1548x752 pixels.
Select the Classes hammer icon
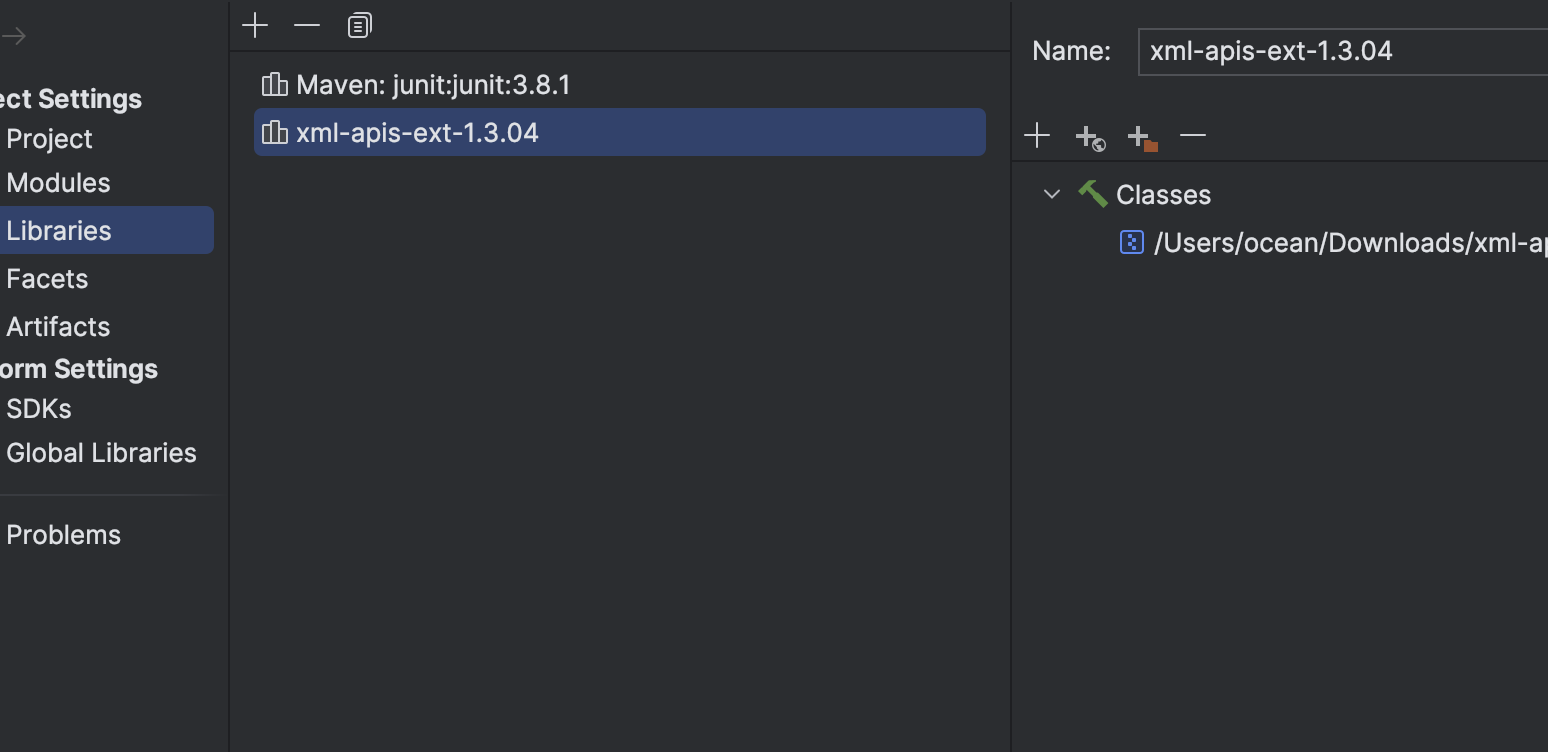click(x=1092, y=194)
